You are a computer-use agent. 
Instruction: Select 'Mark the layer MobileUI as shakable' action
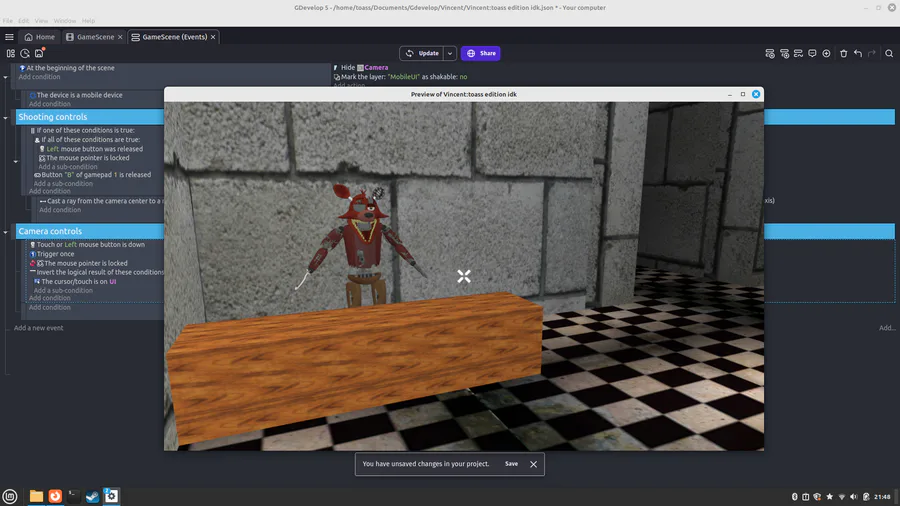400,77
